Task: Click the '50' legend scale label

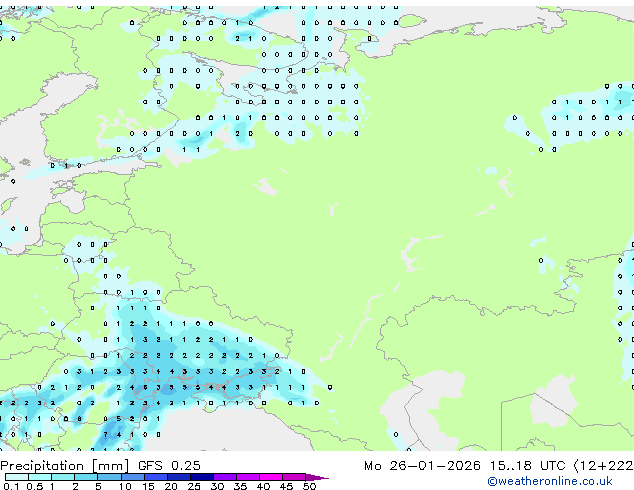Action: pyautogui.click(x=309, y=486)
